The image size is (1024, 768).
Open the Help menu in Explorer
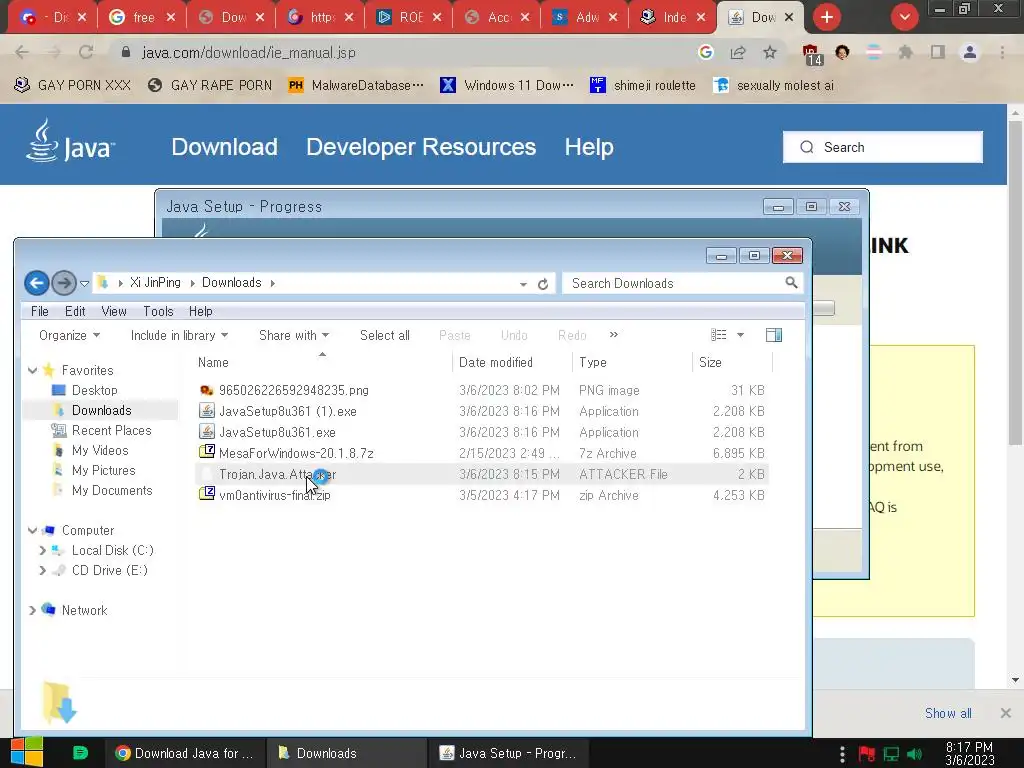coord(200,312)
